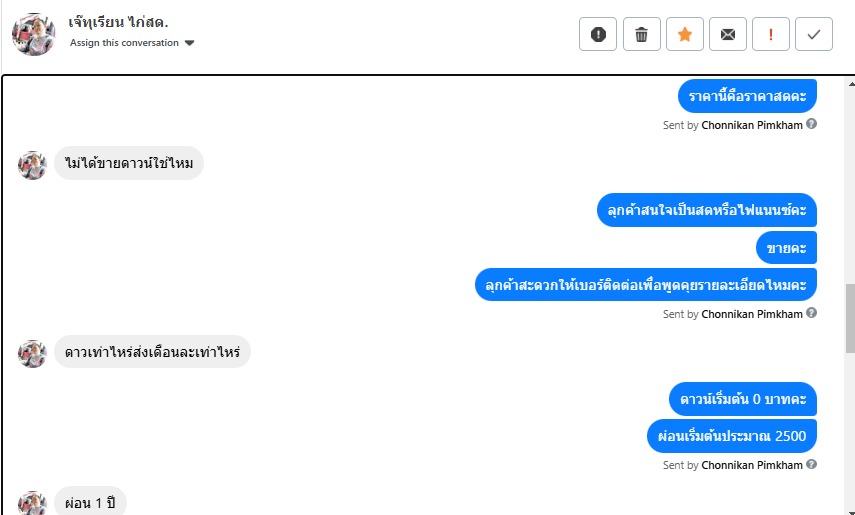Click customer avatar beside ไม่ได้ขายดาวน์ใช่ไหม message

tap(32, 165)
